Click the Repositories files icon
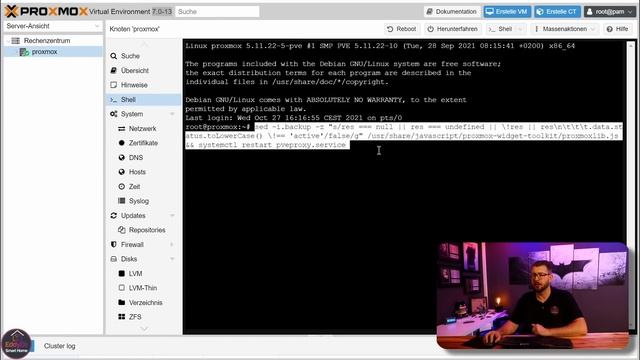640x360 pixels. (121, 230)
